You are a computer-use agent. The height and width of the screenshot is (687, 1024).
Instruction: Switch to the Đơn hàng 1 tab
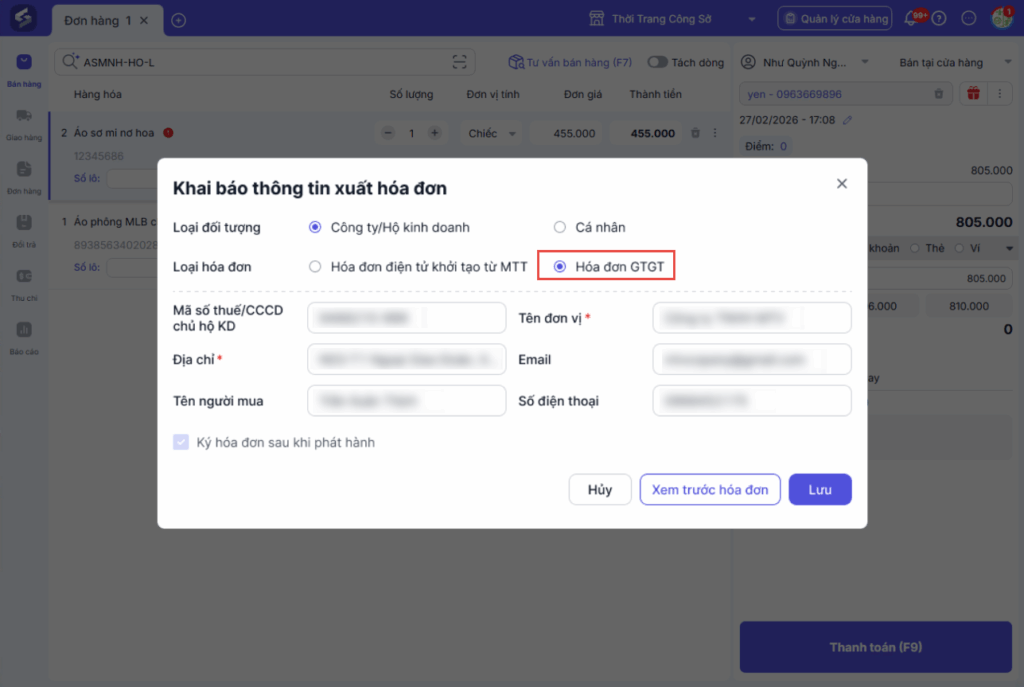[98, 20]
